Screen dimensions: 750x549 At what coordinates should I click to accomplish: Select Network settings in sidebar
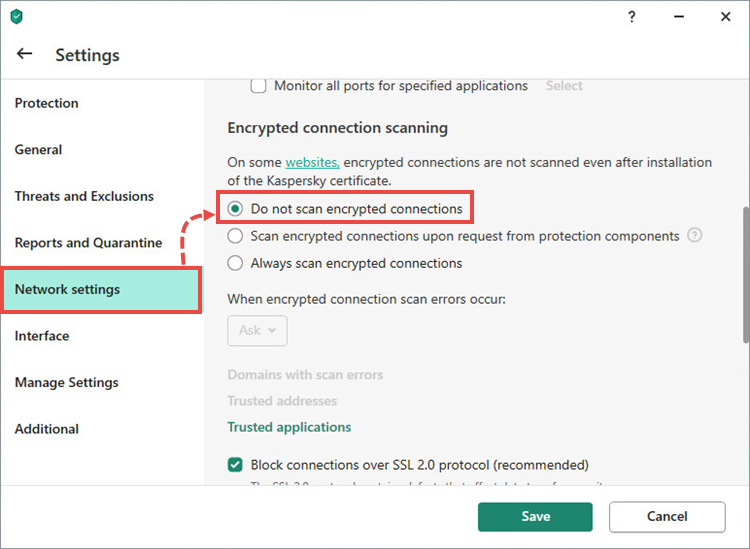101,290
